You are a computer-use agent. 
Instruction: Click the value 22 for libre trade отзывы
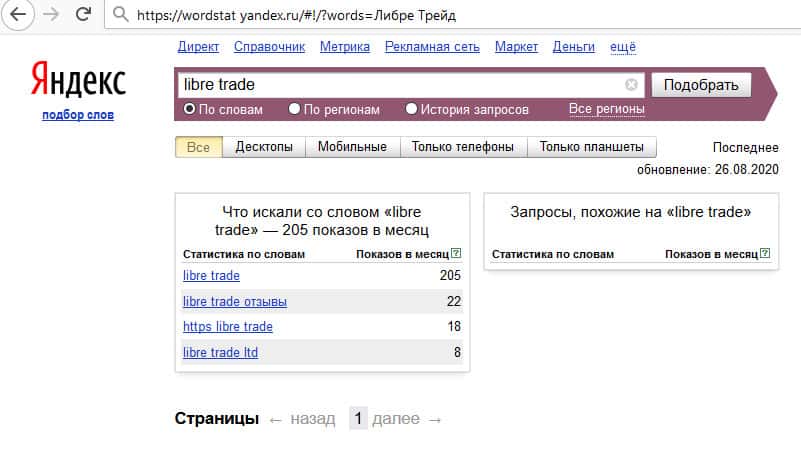click(x=454, y=302)
